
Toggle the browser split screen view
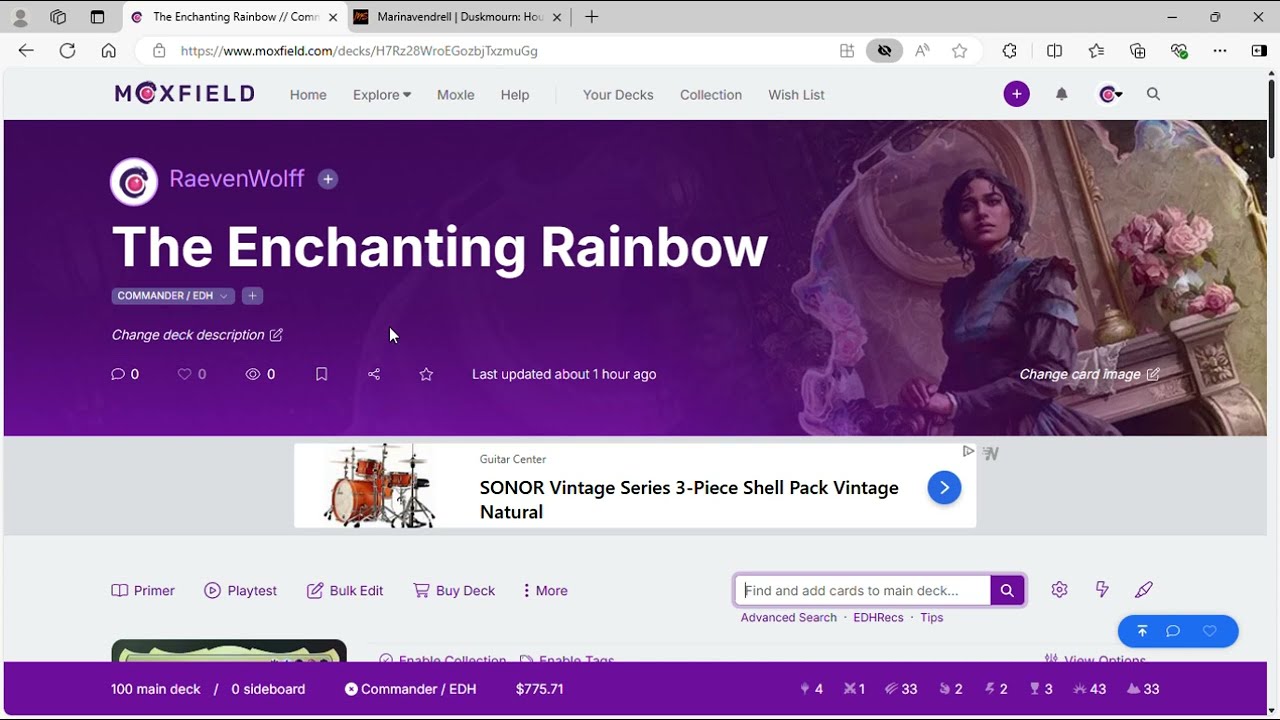click(x=1054, y=51)
